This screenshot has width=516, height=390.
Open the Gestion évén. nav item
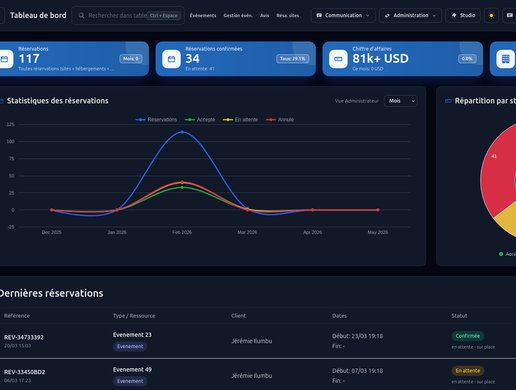(x=238, y=15)
